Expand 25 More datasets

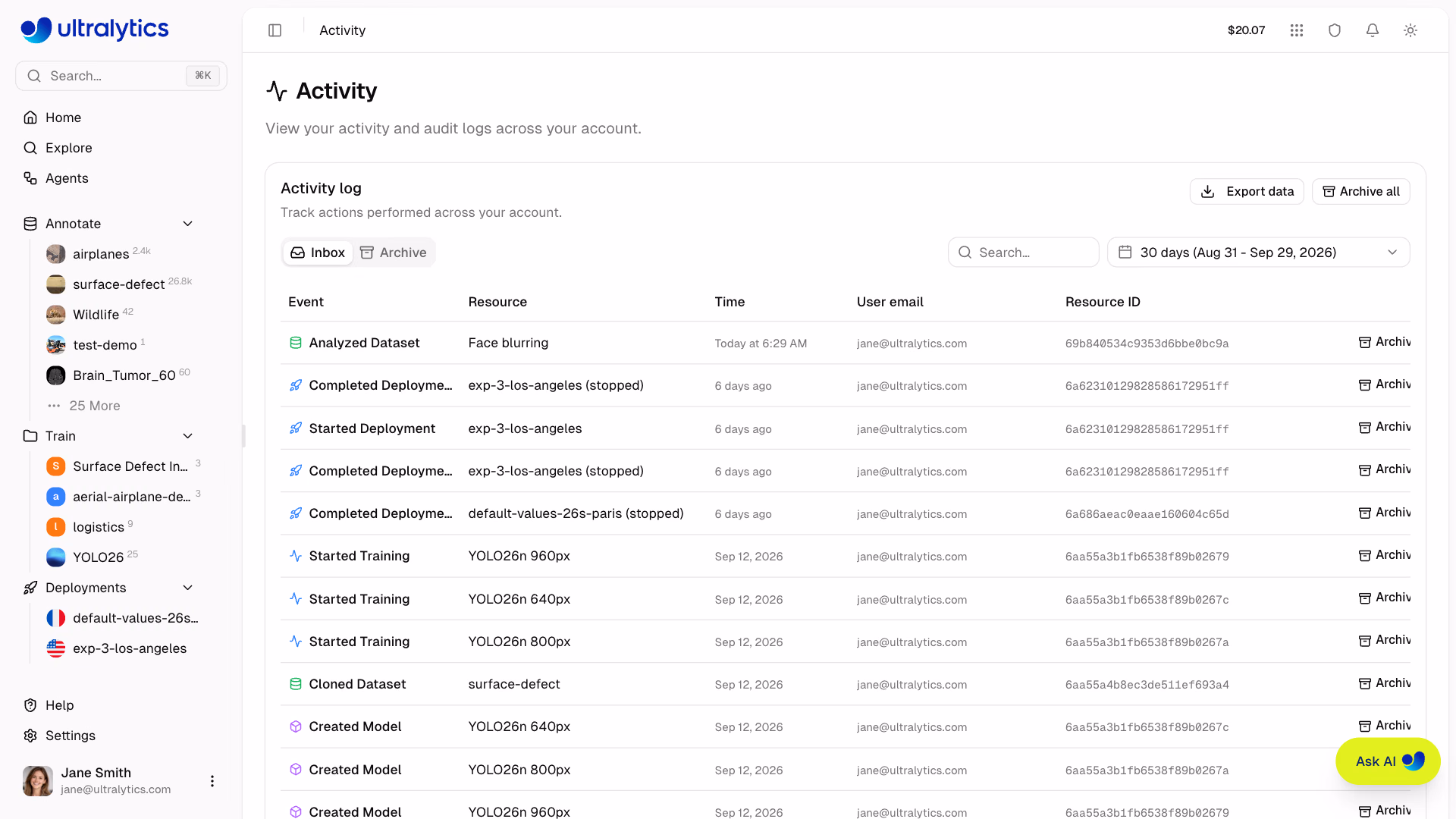pos(84,406)
